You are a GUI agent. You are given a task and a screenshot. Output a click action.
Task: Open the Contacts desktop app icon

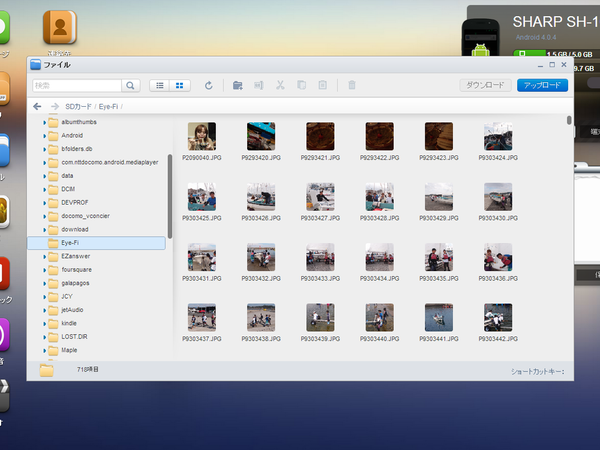pos(60,27)
